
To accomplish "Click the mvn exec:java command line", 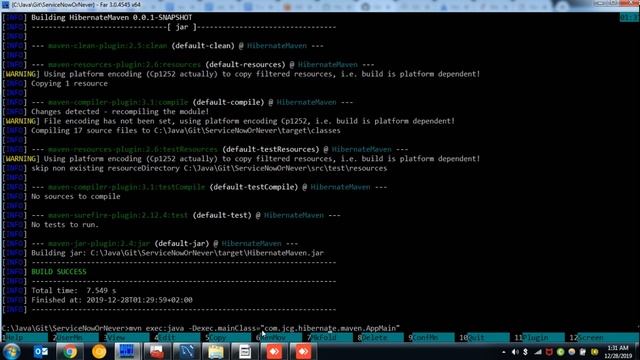I will click(201, 328).
